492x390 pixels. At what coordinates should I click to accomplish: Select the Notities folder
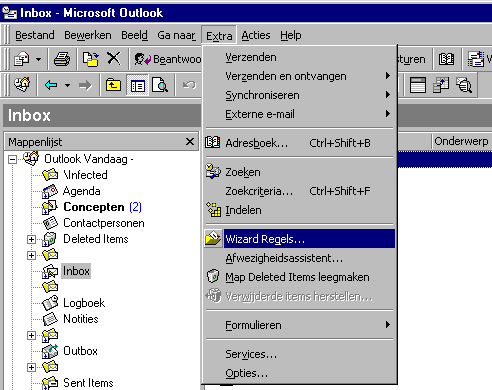(x=81, y=319)
